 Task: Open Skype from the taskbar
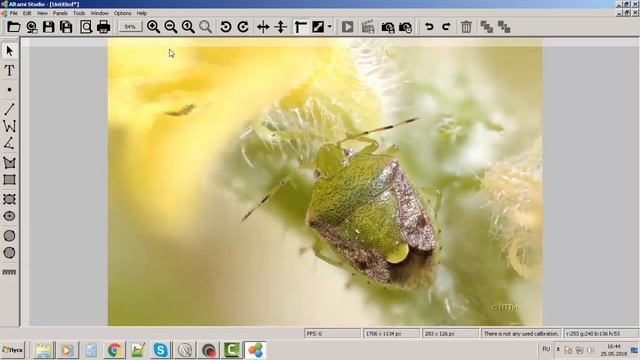(x=161, y=350)
